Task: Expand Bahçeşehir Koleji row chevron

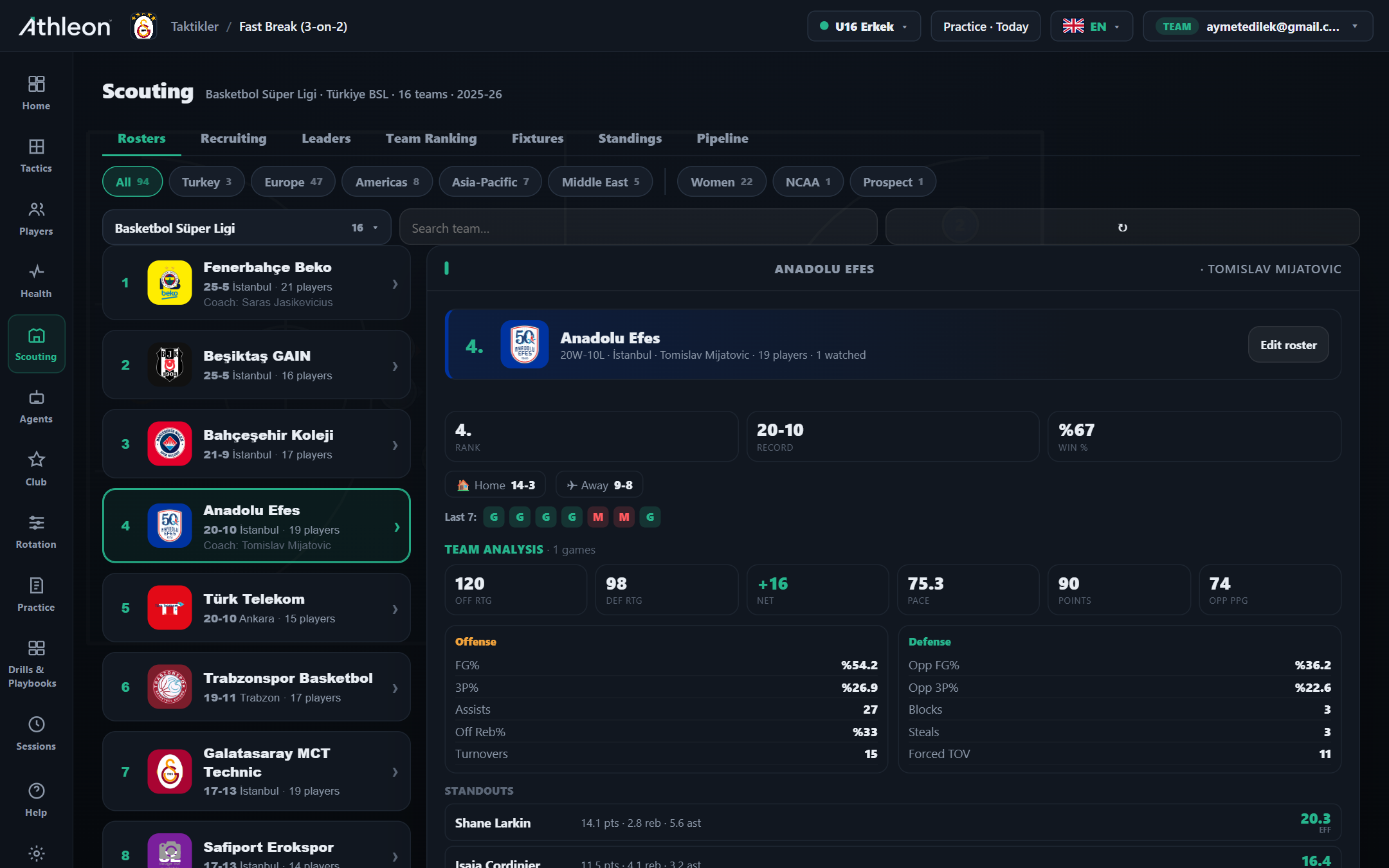Action: [395, 445]
